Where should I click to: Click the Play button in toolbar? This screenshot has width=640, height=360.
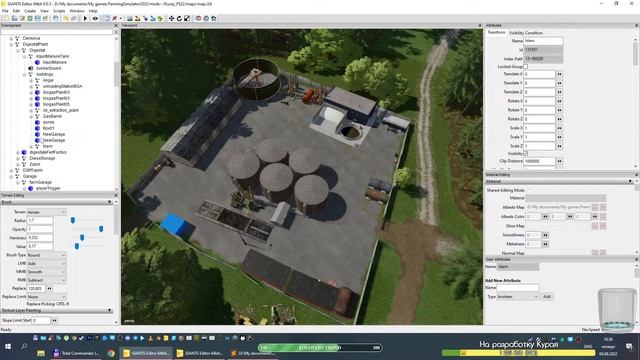point(85,18)
